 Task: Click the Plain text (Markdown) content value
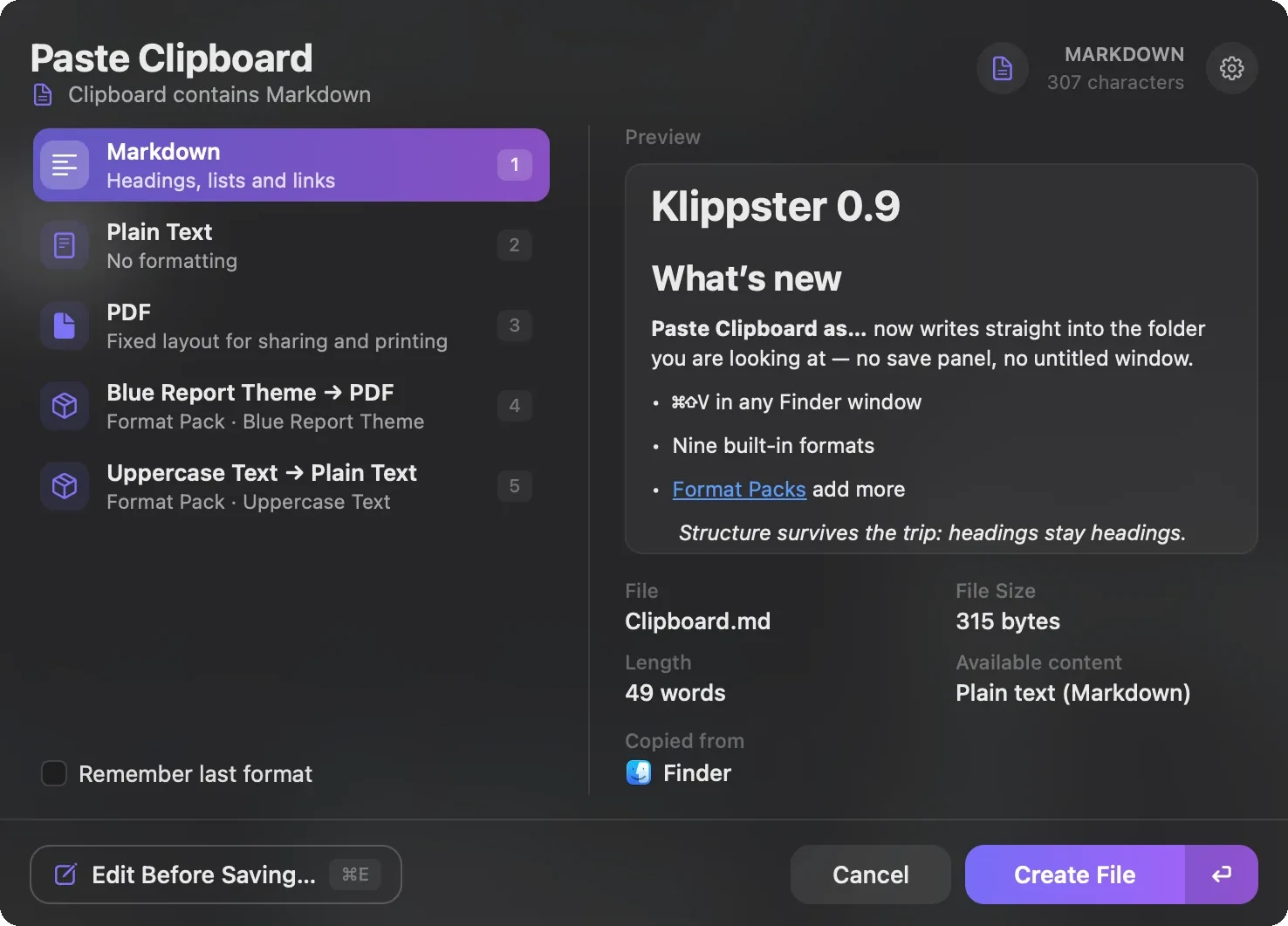click(1073, 693)
